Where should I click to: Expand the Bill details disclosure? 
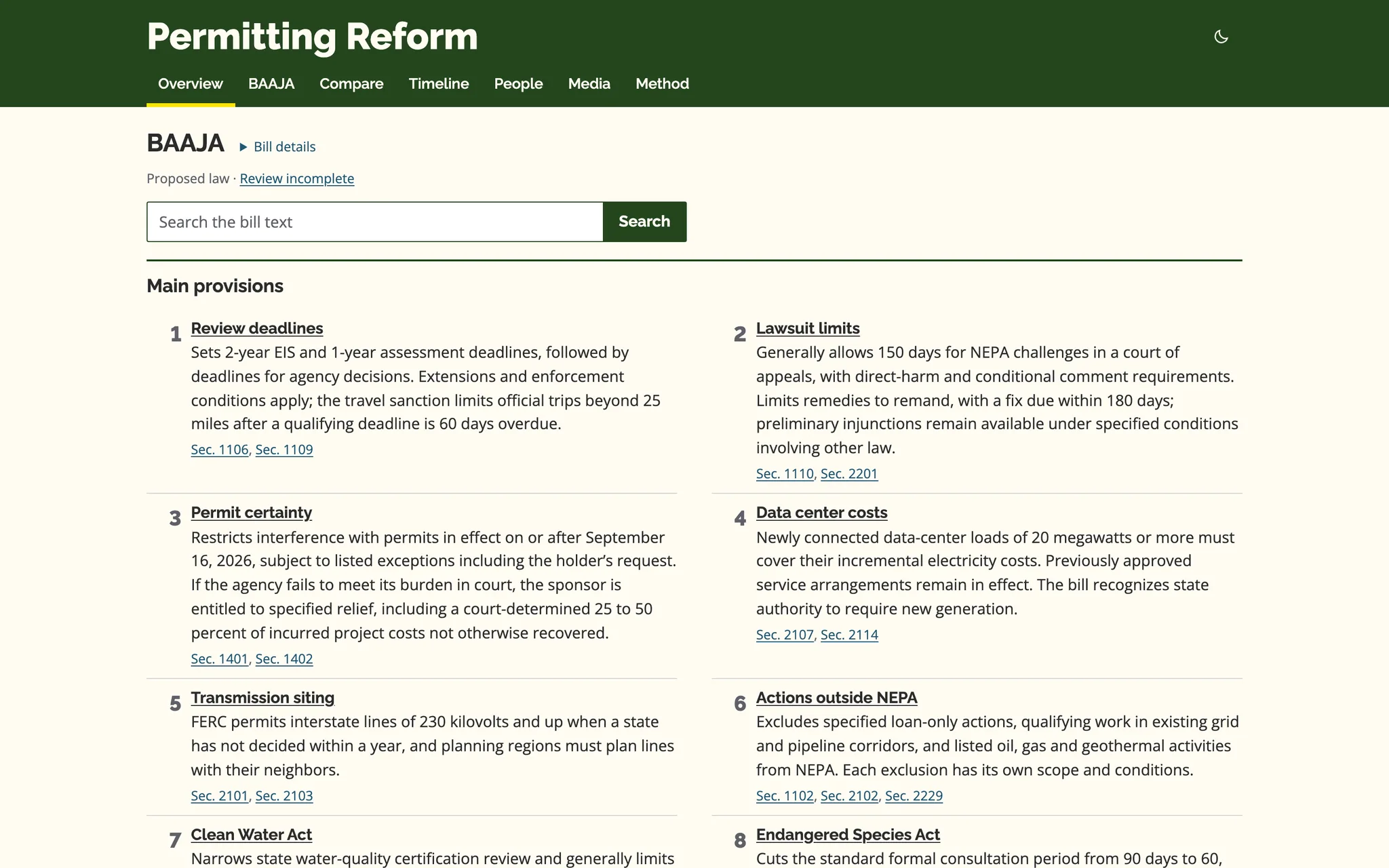coord(277,146)
